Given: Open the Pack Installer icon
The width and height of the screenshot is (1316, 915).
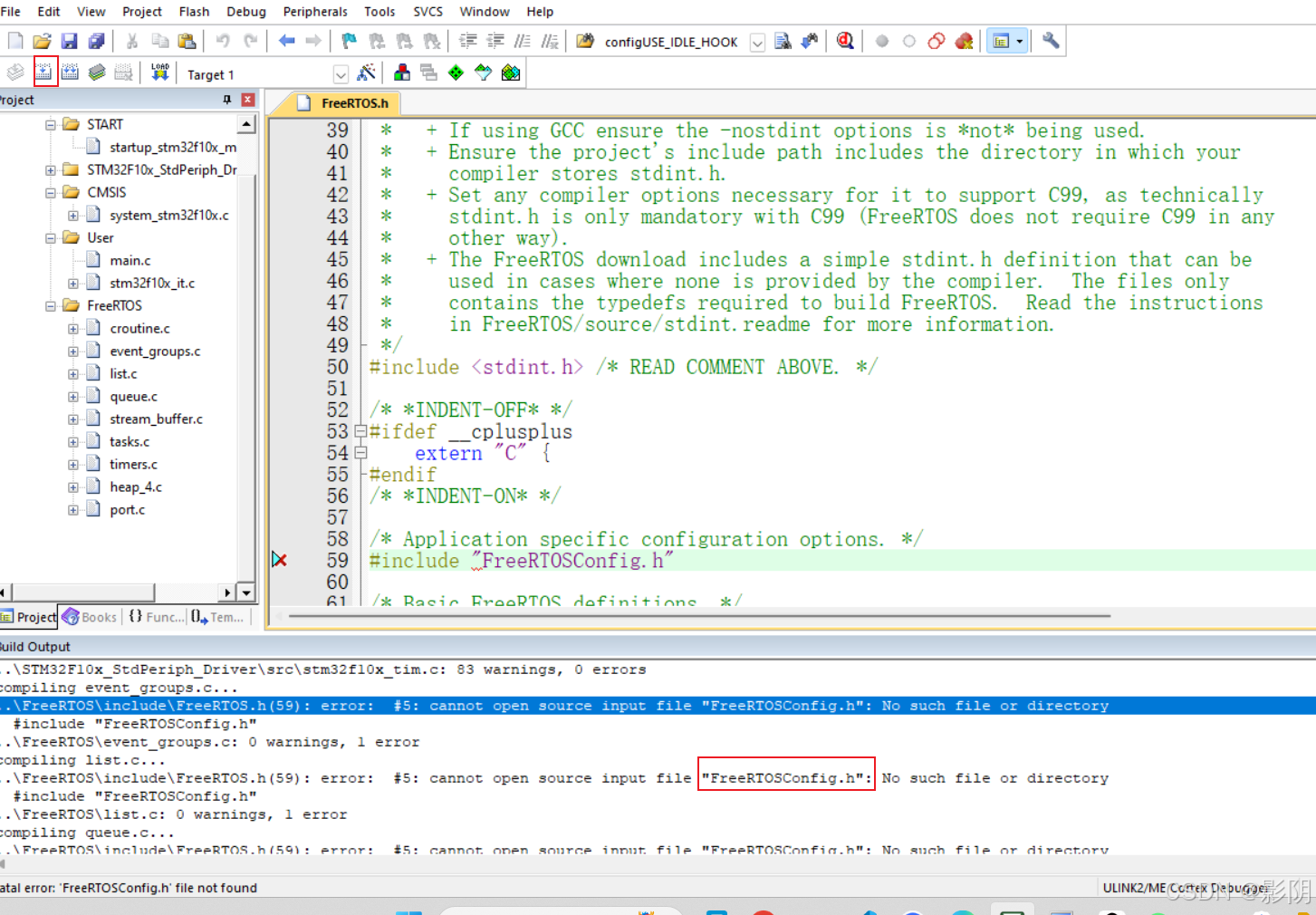Looking at the screenshot, I should 511,72.
